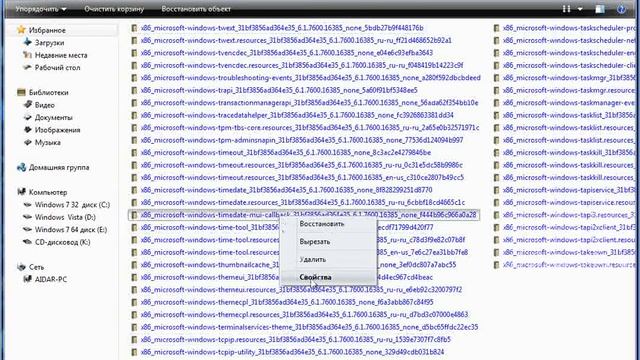Select the x86_microsoft-windows-tracedatahelper item

pyautogui.click(x=297, y=115)
